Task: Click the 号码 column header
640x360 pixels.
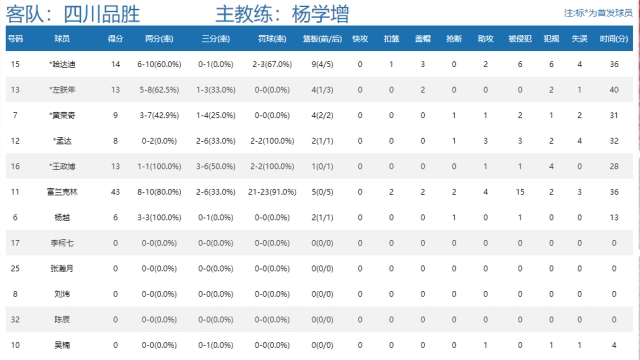Action: click(15, 39)
